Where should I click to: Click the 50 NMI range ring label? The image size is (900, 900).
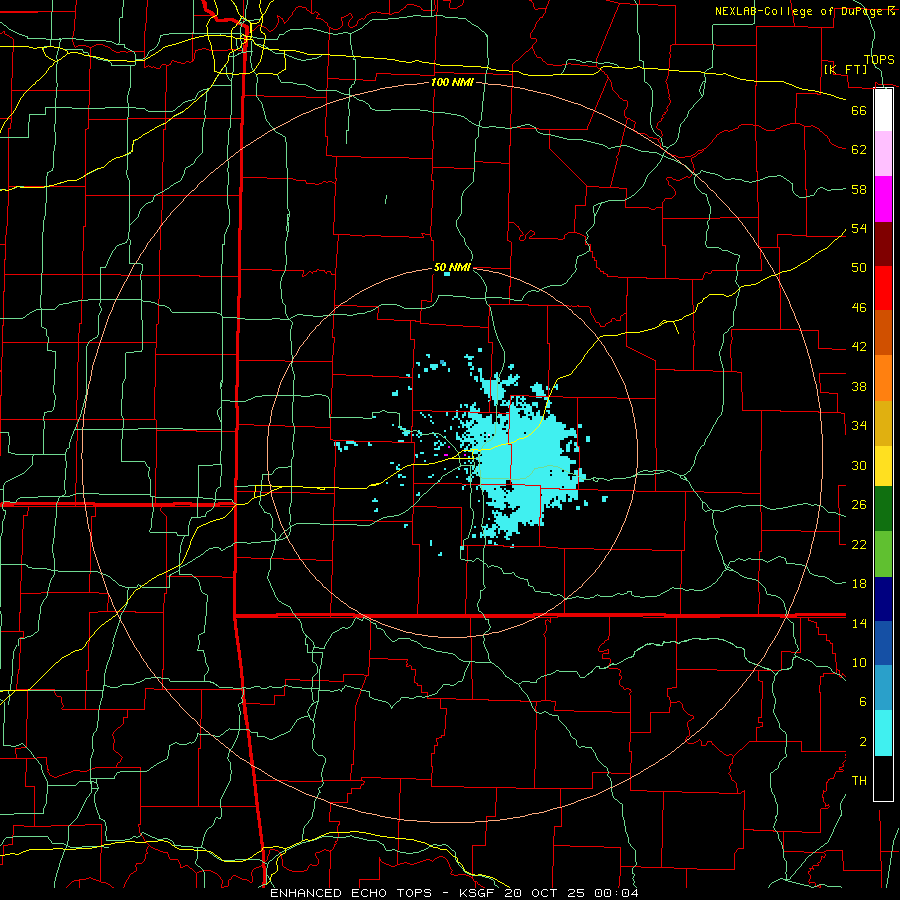[452, 267]
